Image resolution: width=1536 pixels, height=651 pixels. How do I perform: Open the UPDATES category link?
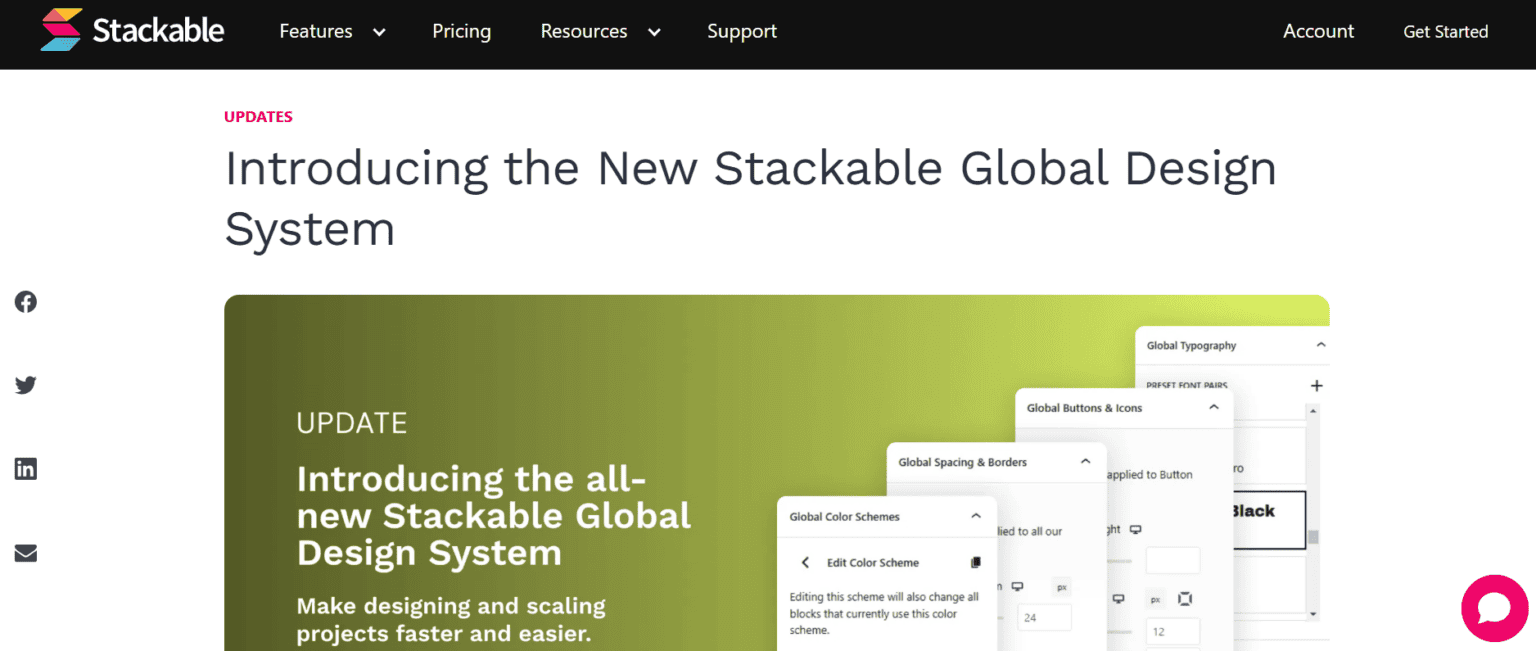pyautogui.click(x=258, y=116)
